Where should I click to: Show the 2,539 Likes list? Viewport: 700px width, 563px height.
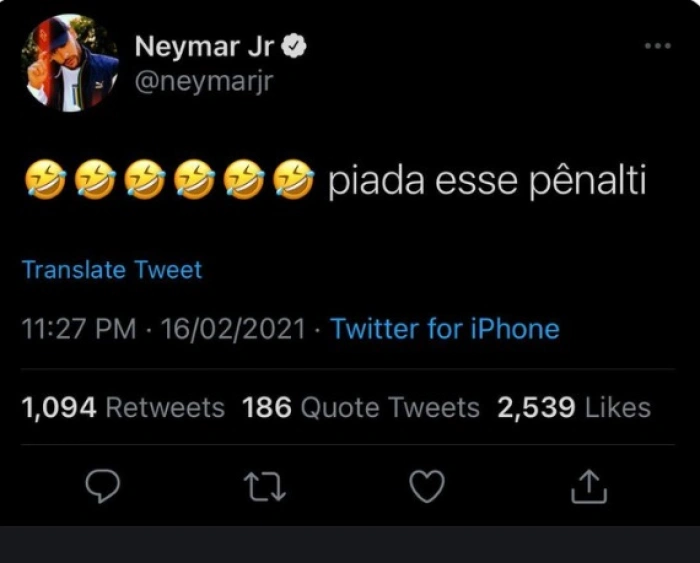point(574,408)
